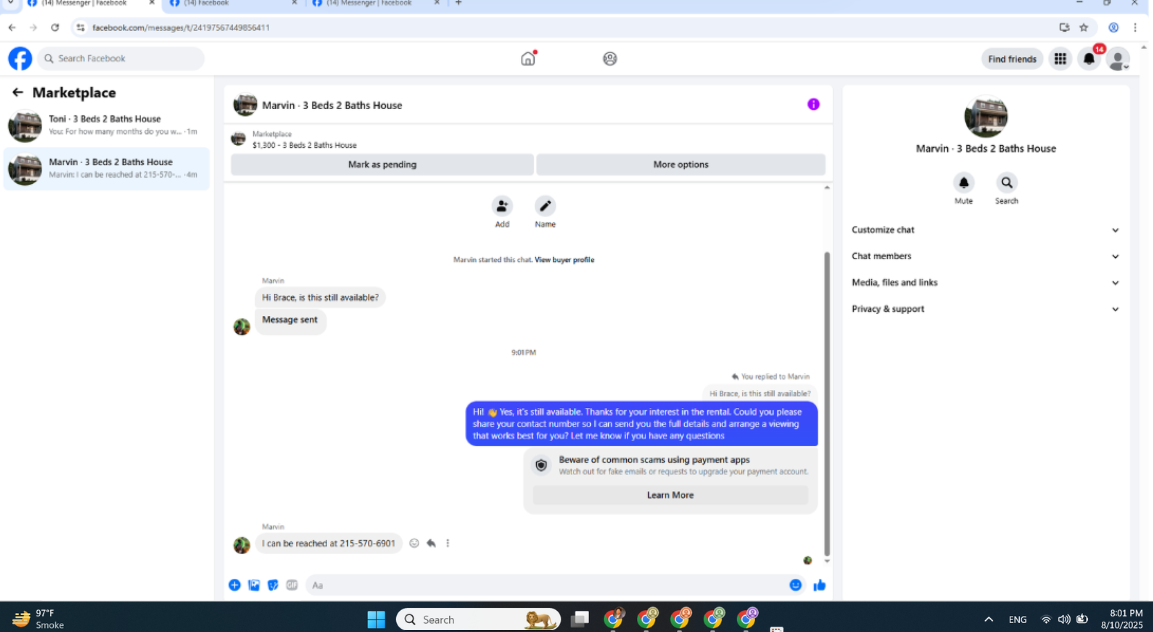This screenshot has height=632, width=1153.
Task: Open Chrome three-dot menu
Action: point(1135,27)
